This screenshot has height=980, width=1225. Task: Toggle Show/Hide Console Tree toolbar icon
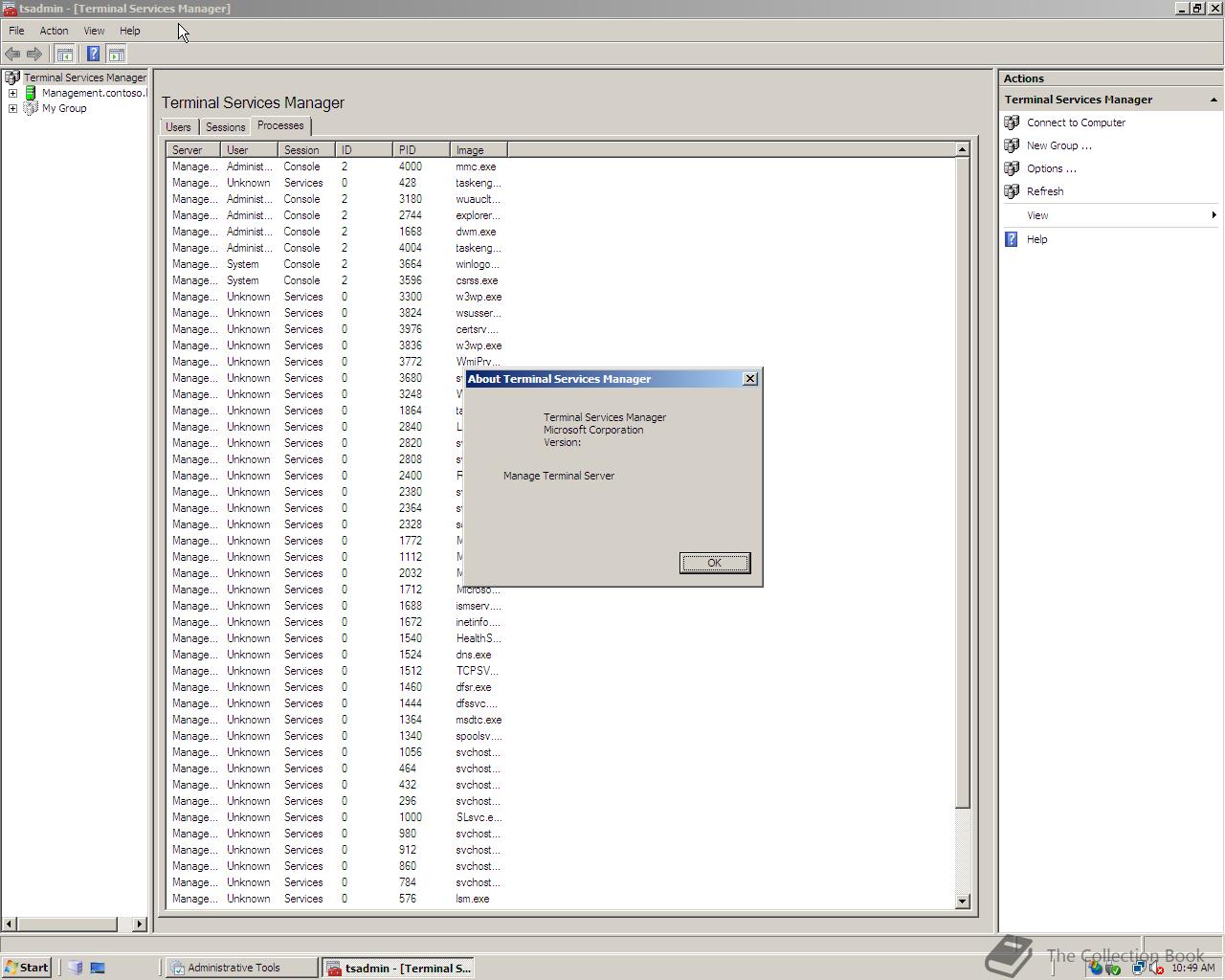(x=64, y=54)
